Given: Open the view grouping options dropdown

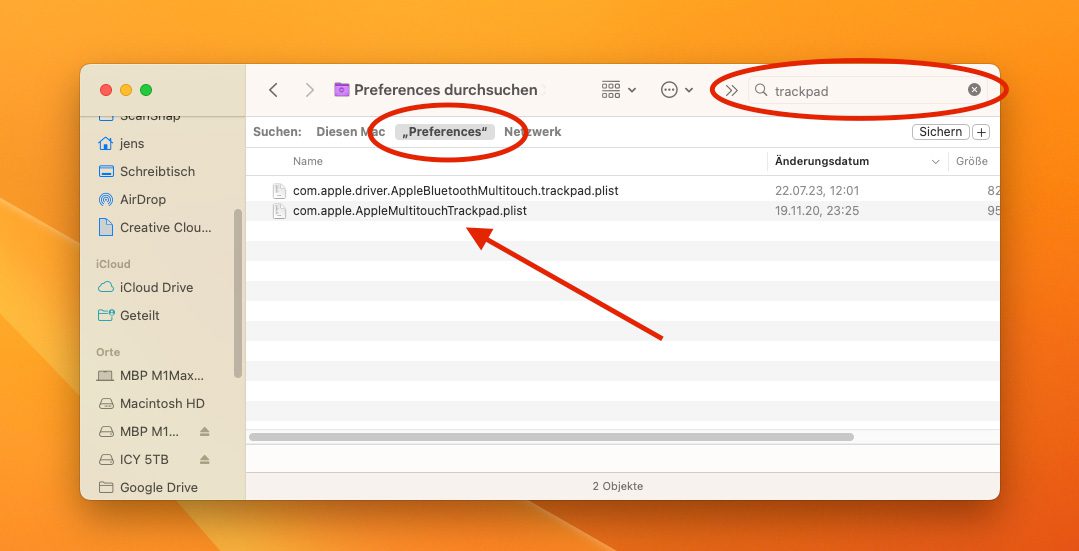Looking at the screenshot, I should [618, 90].
